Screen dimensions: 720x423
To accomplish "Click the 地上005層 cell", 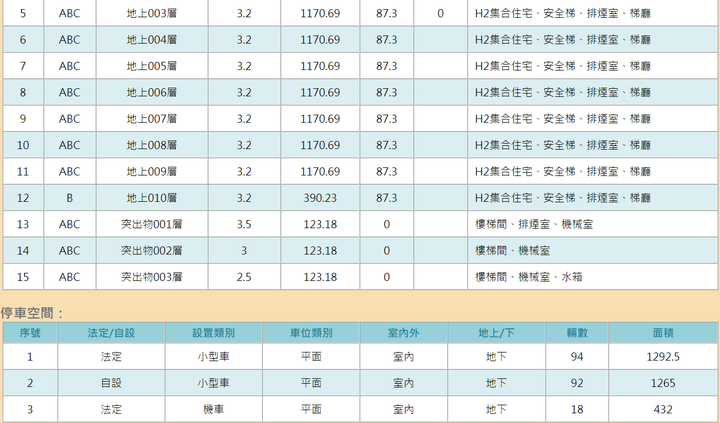I will (152, 66).
